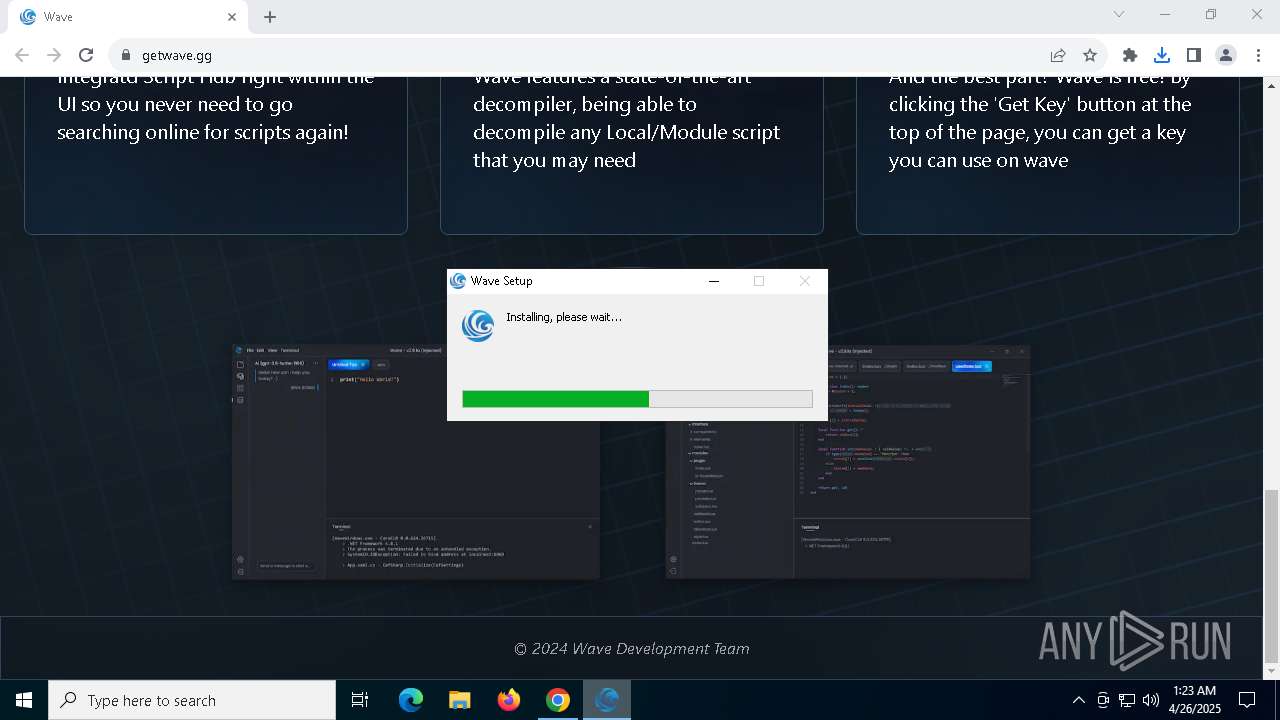Select the Wave Setup taskbar item
Viewport: 1280px width, 720px height.
[607, 700]
